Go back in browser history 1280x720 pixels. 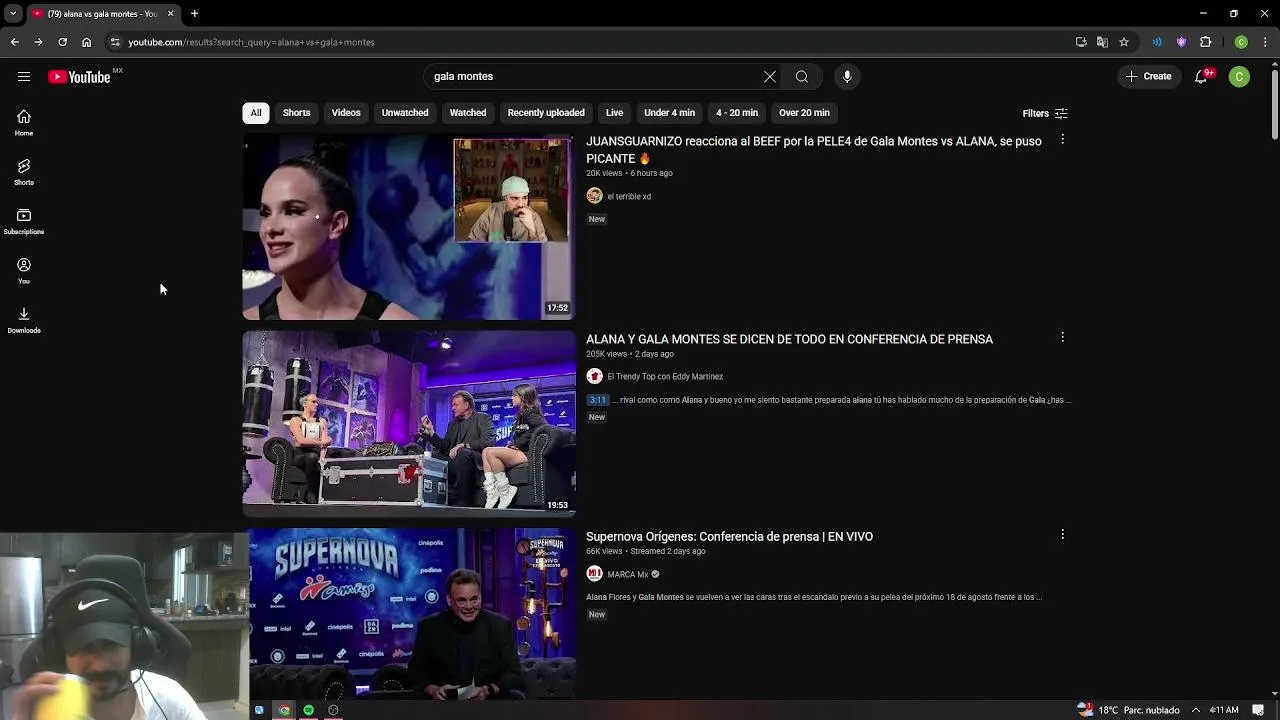pyautogui.click(x=14, y=42)
